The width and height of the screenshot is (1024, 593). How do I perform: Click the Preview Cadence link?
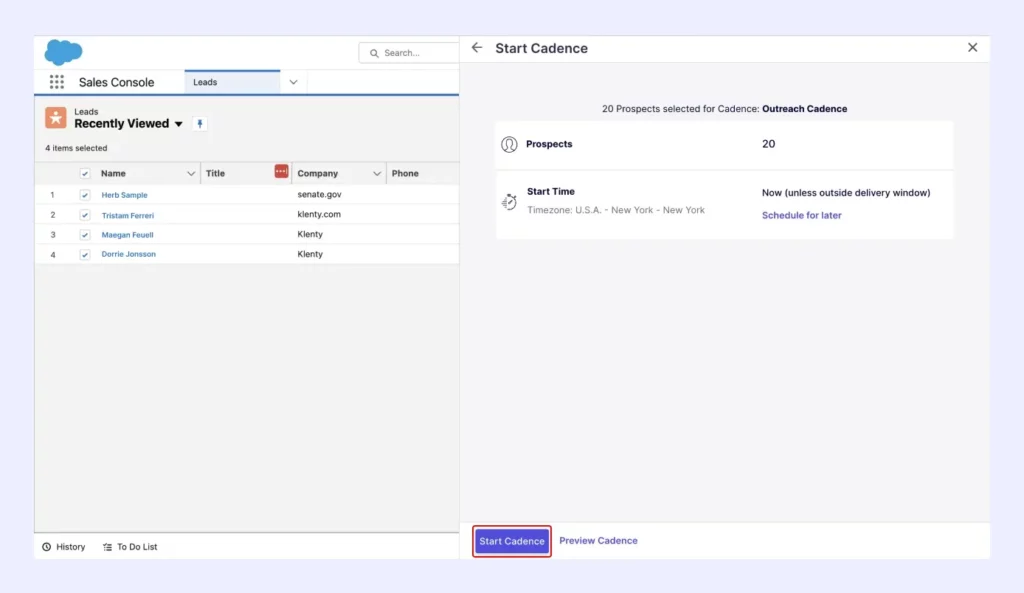(598, 540)
